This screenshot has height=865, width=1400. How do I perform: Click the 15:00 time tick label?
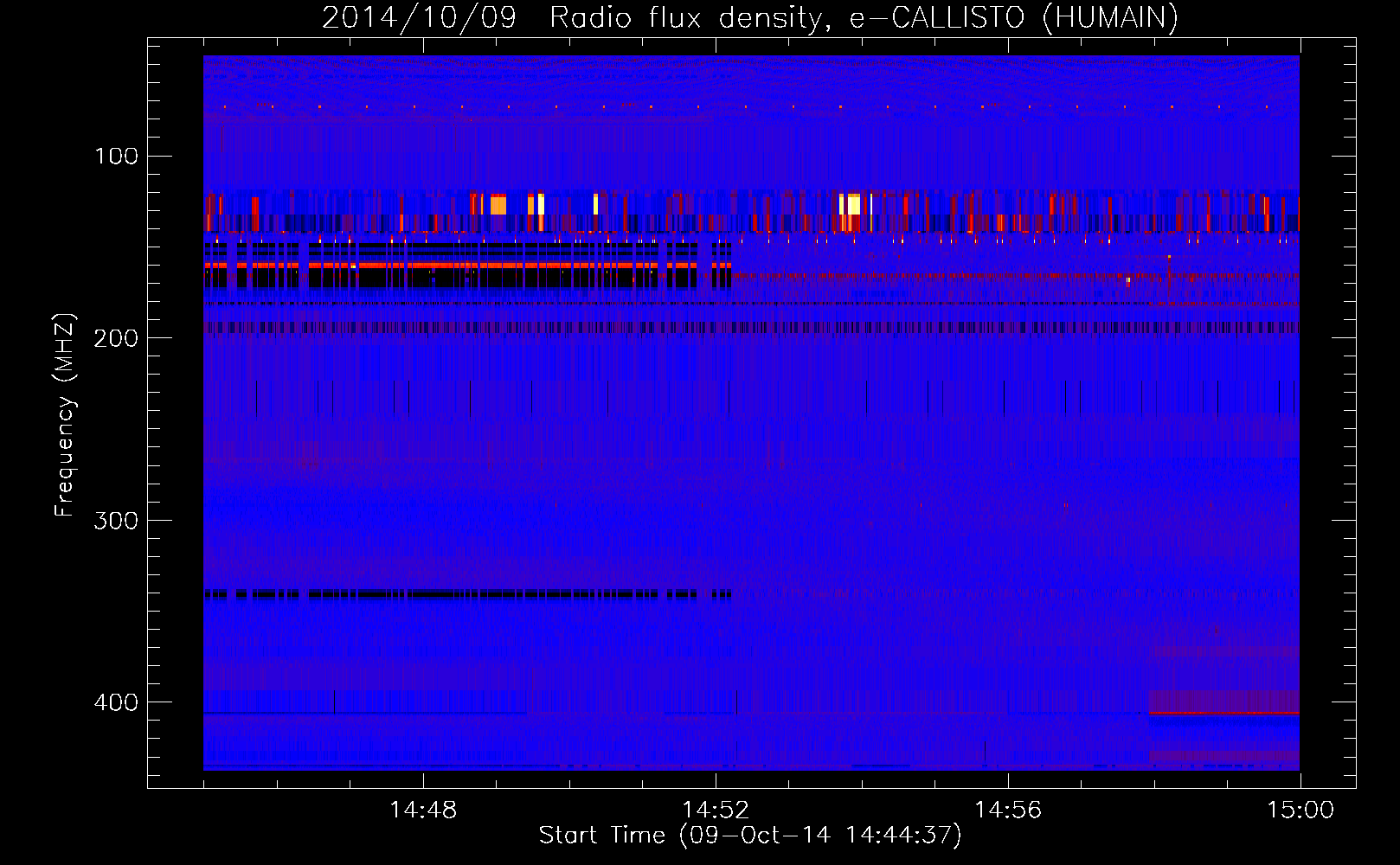[x=1300, y=811]
